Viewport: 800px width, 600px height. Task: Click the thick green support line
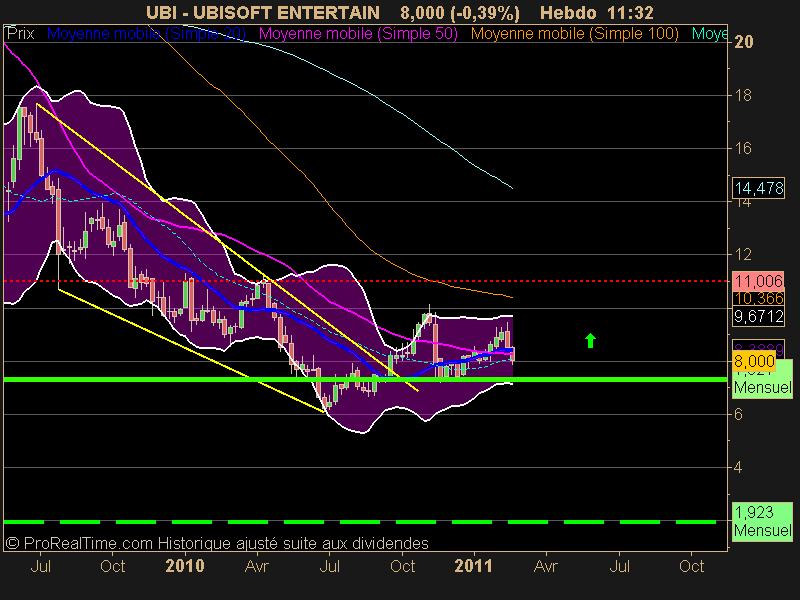pos(365,380)
